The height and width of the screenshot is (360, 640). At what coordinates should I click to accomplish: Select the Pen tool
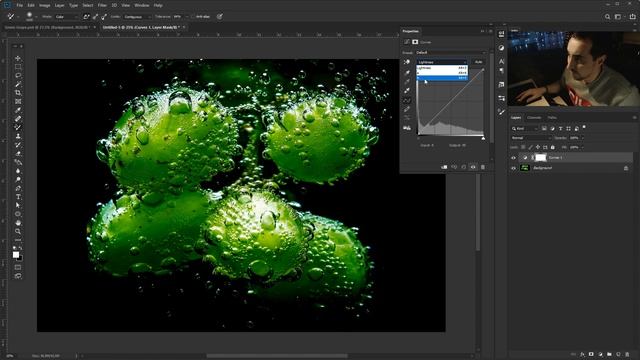[x=18, y=188]
